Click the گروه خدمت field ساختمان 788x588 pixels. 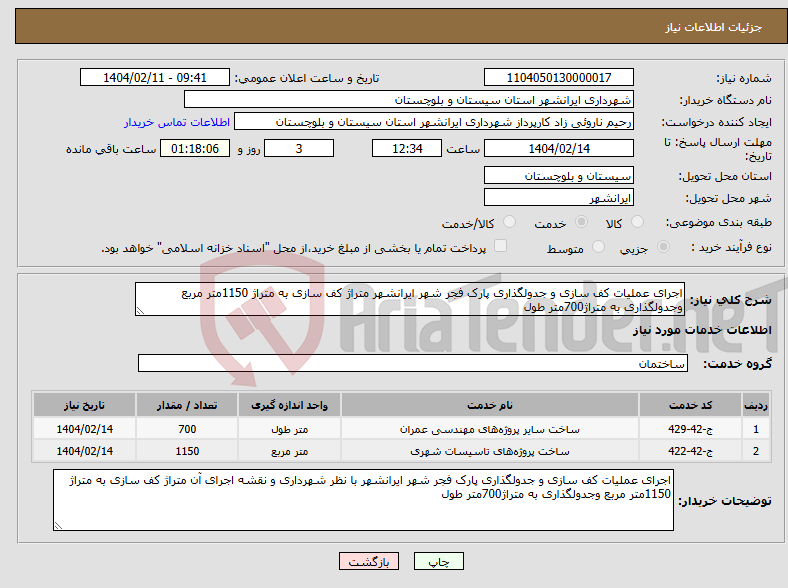(x=413, y=363)
